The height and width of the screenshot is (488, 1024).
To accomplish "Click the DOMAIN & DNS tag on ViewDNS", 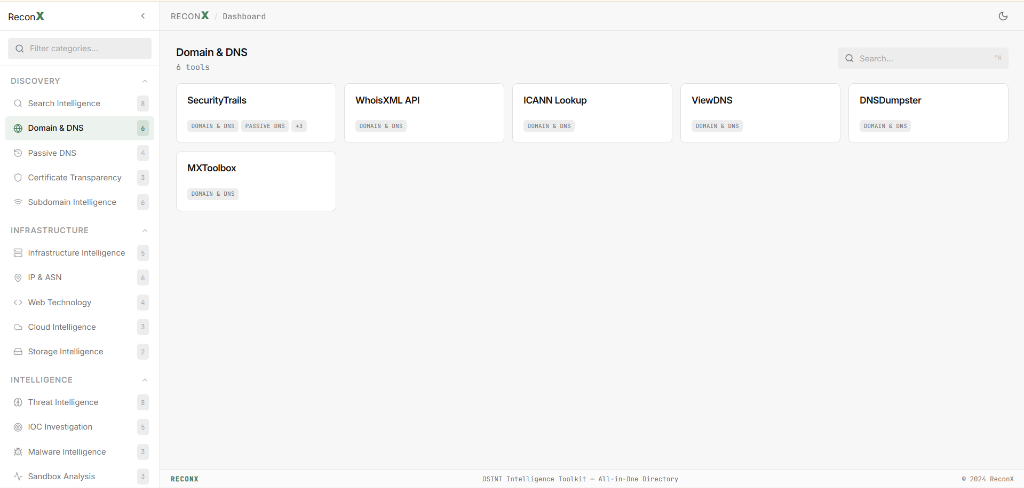I will 717,126.
